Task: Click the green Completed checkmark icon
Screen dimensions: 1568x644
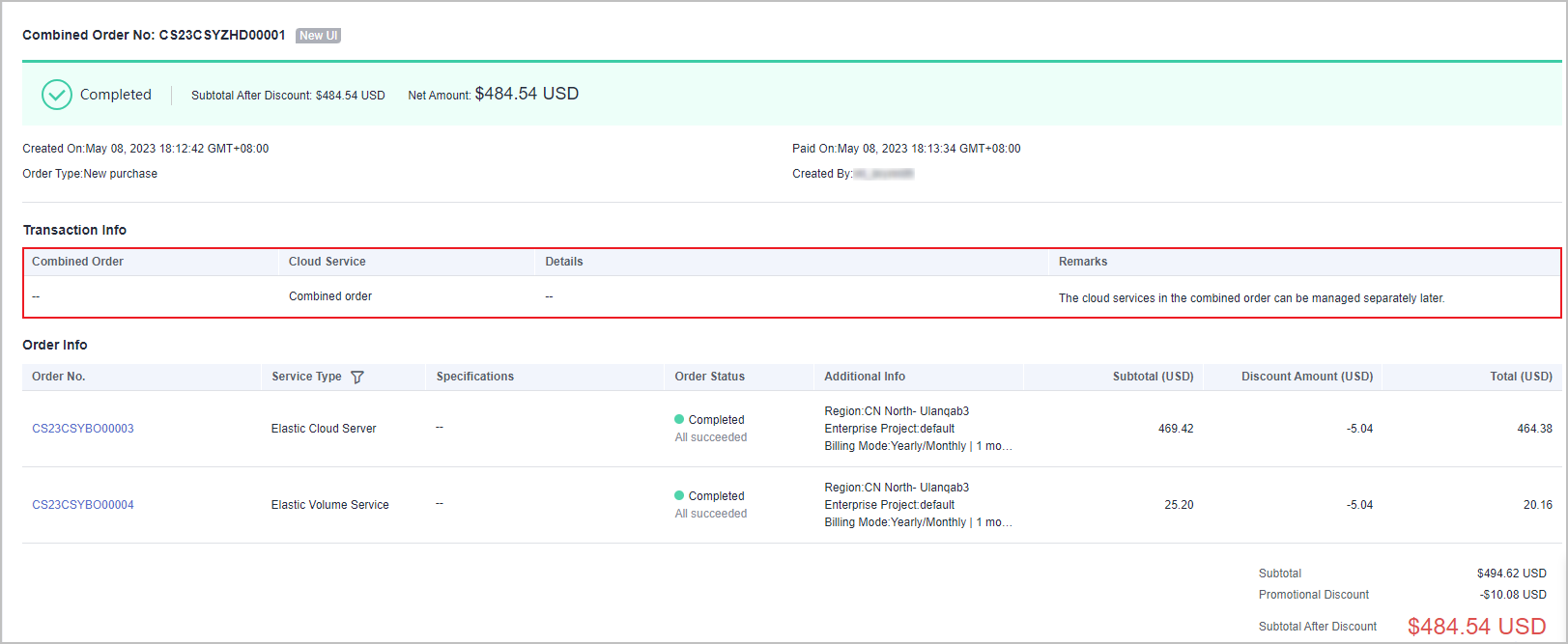Action: click(x=57, y=95)
